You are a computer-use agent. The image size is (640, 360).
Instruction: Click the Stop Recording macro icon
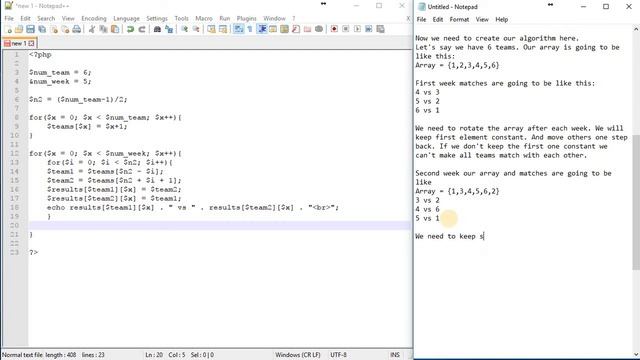[x=346, y=29]
